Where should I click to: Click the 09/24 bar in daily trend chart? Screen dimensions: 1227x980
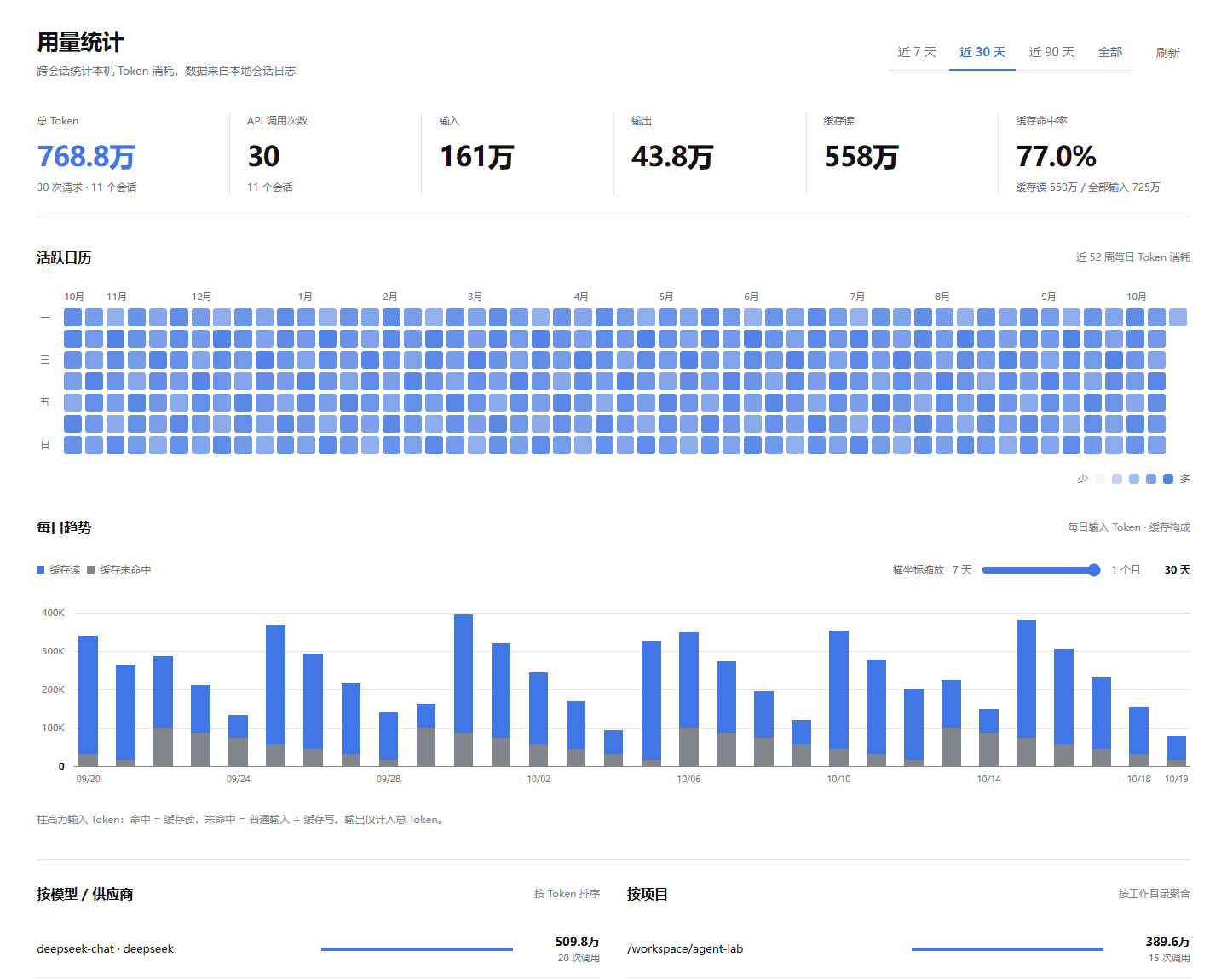(x=239, y=741)
